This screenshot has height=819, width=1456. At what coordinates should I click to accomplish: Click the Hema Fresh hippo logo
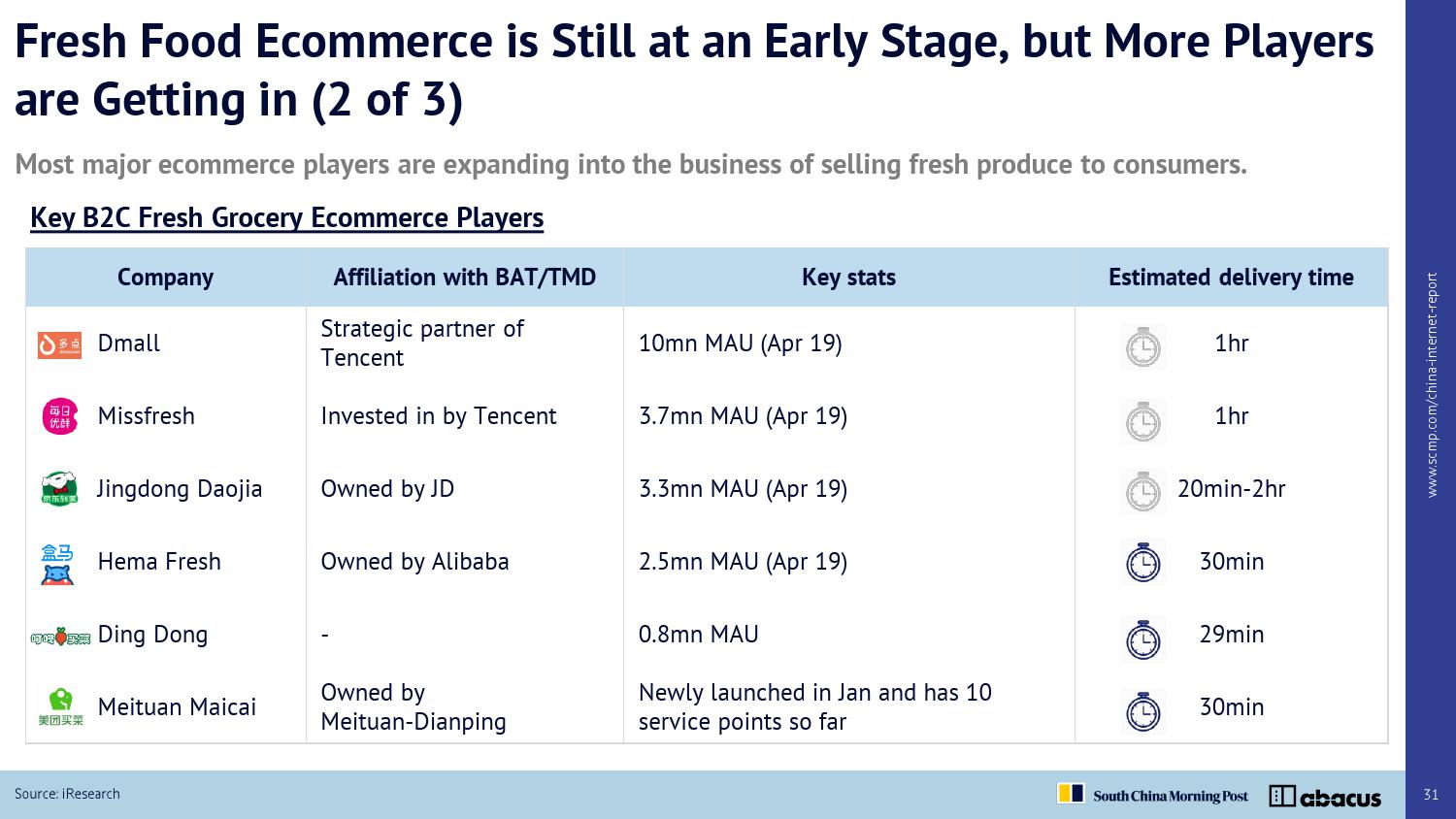[x=57, y=563]
